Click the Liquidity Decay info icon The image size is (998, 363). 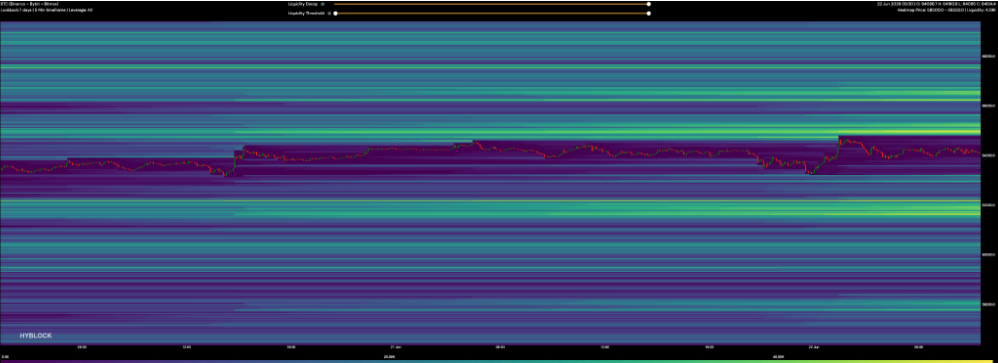pyautogui.click(x=323, y=4)
